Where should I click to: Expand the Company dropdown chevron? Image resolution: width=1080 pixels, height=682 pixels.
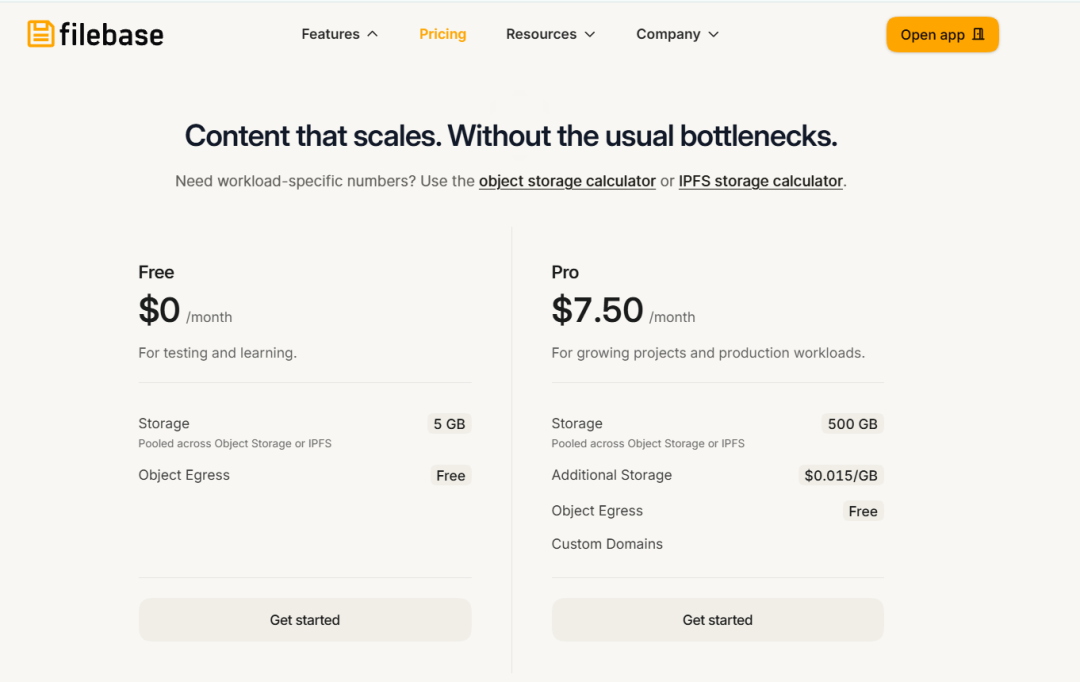[x=714, y=34]
